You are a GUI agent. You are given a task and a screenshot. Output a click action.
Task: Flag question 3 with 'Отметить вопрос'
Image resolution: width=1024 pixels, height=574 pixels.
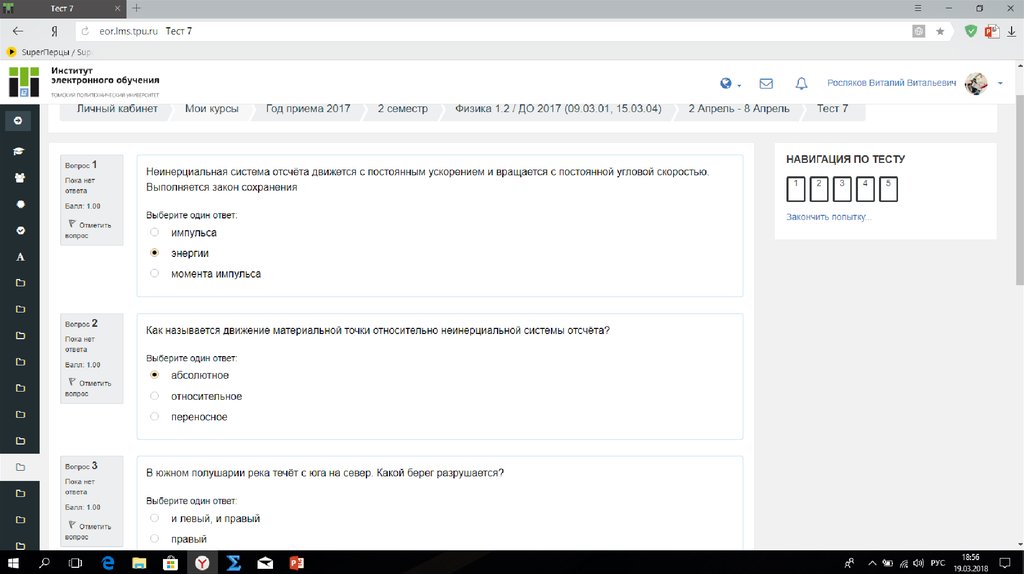coord(89,531)
